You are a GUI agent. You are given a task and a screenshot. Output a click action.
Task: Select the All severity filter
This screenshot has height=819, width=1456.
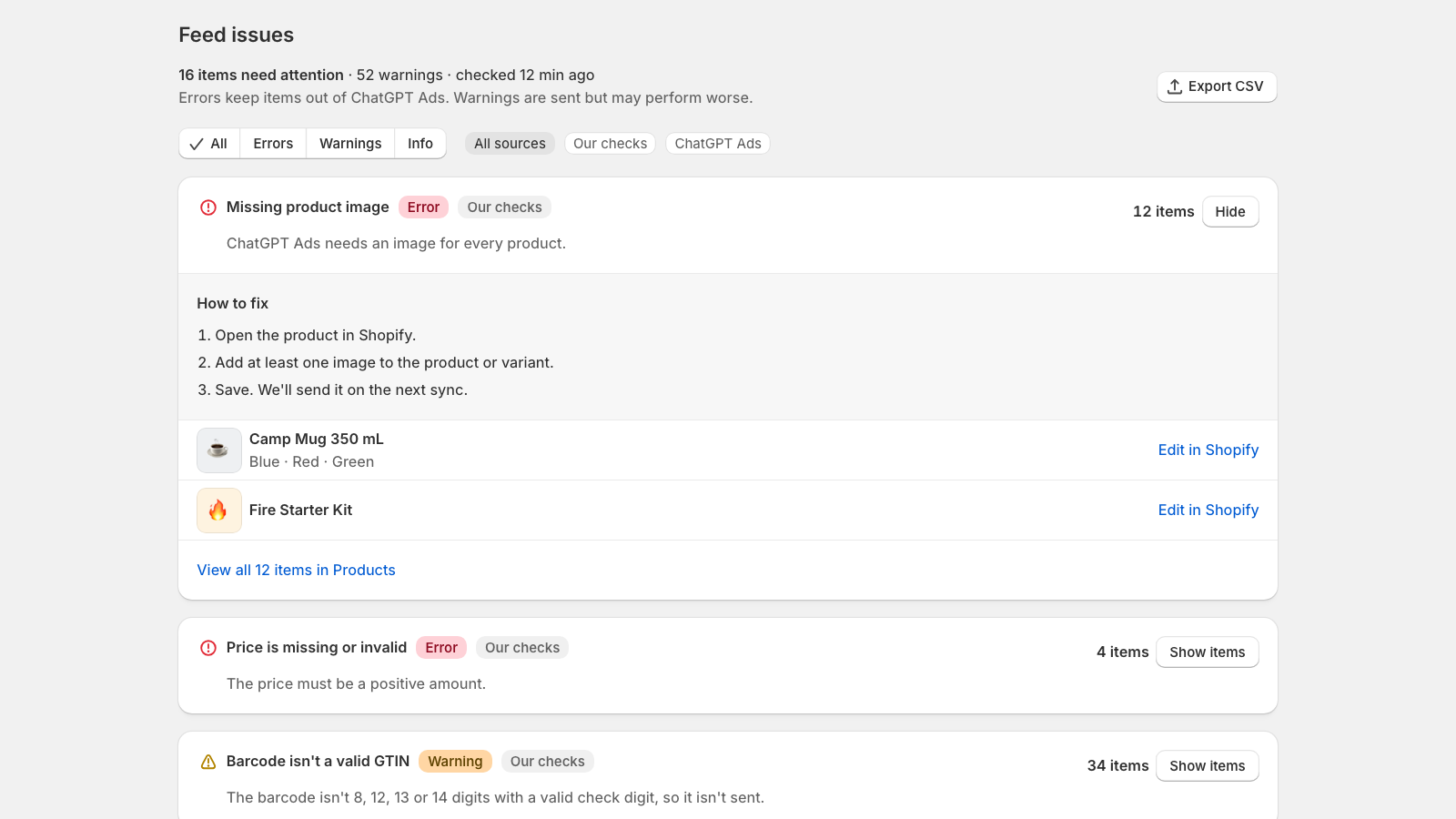(209, 144)
